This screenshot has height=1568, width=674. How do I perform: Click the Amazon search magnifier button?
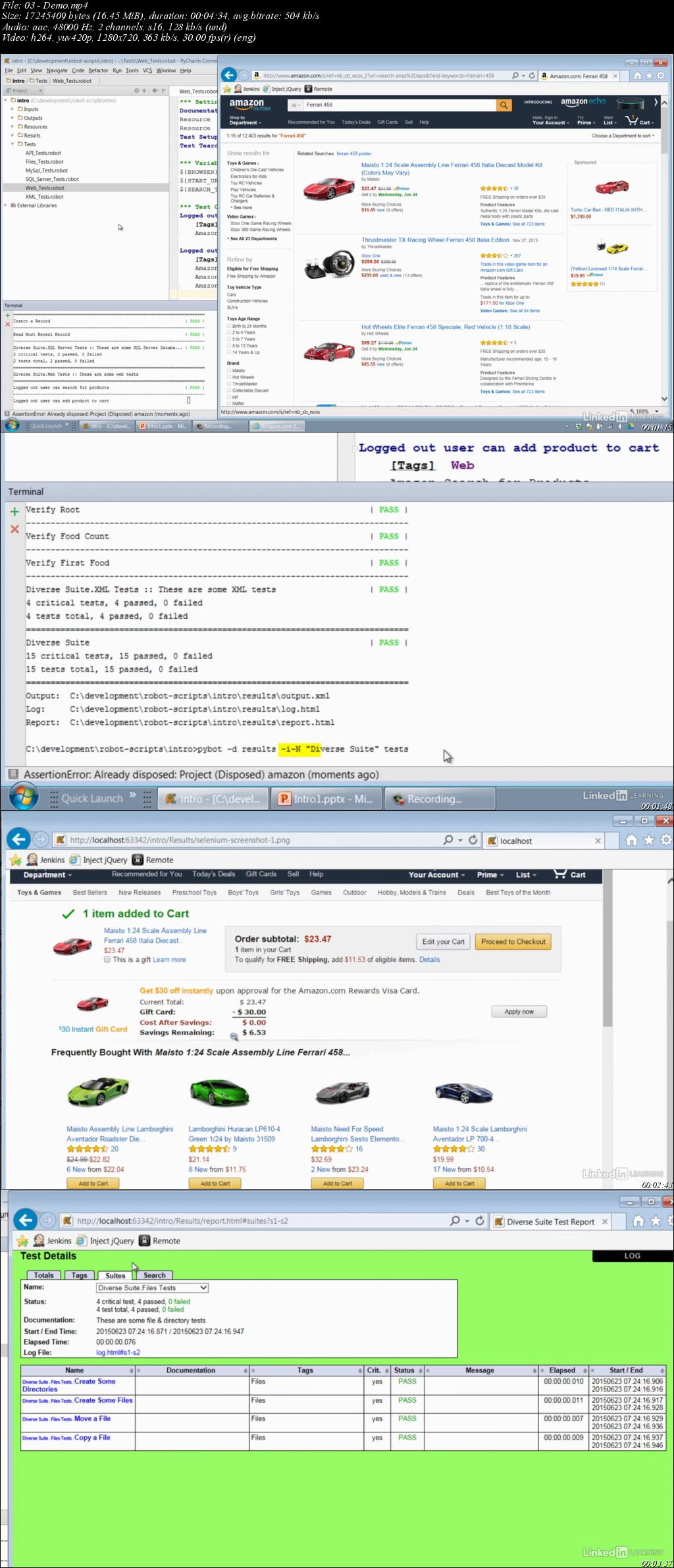504,105
